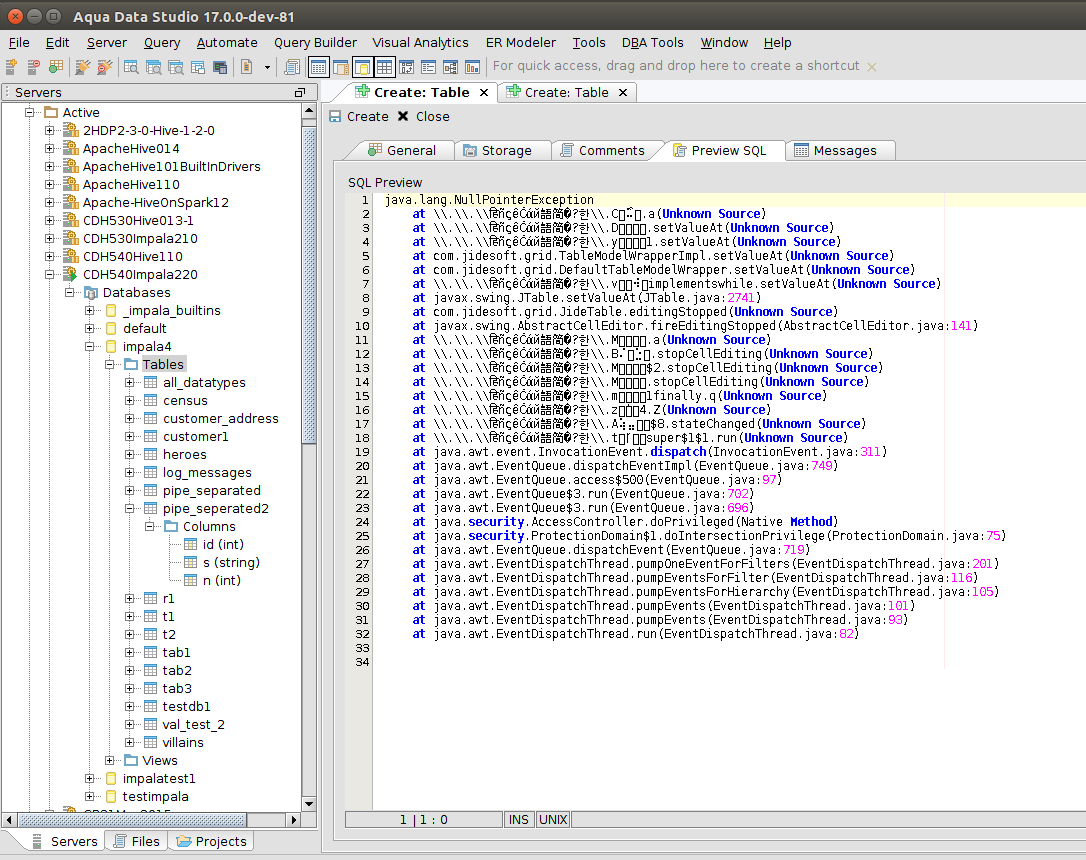
Task: Toggle the INS insert mode indicator
Action: (x=518, y=819)
